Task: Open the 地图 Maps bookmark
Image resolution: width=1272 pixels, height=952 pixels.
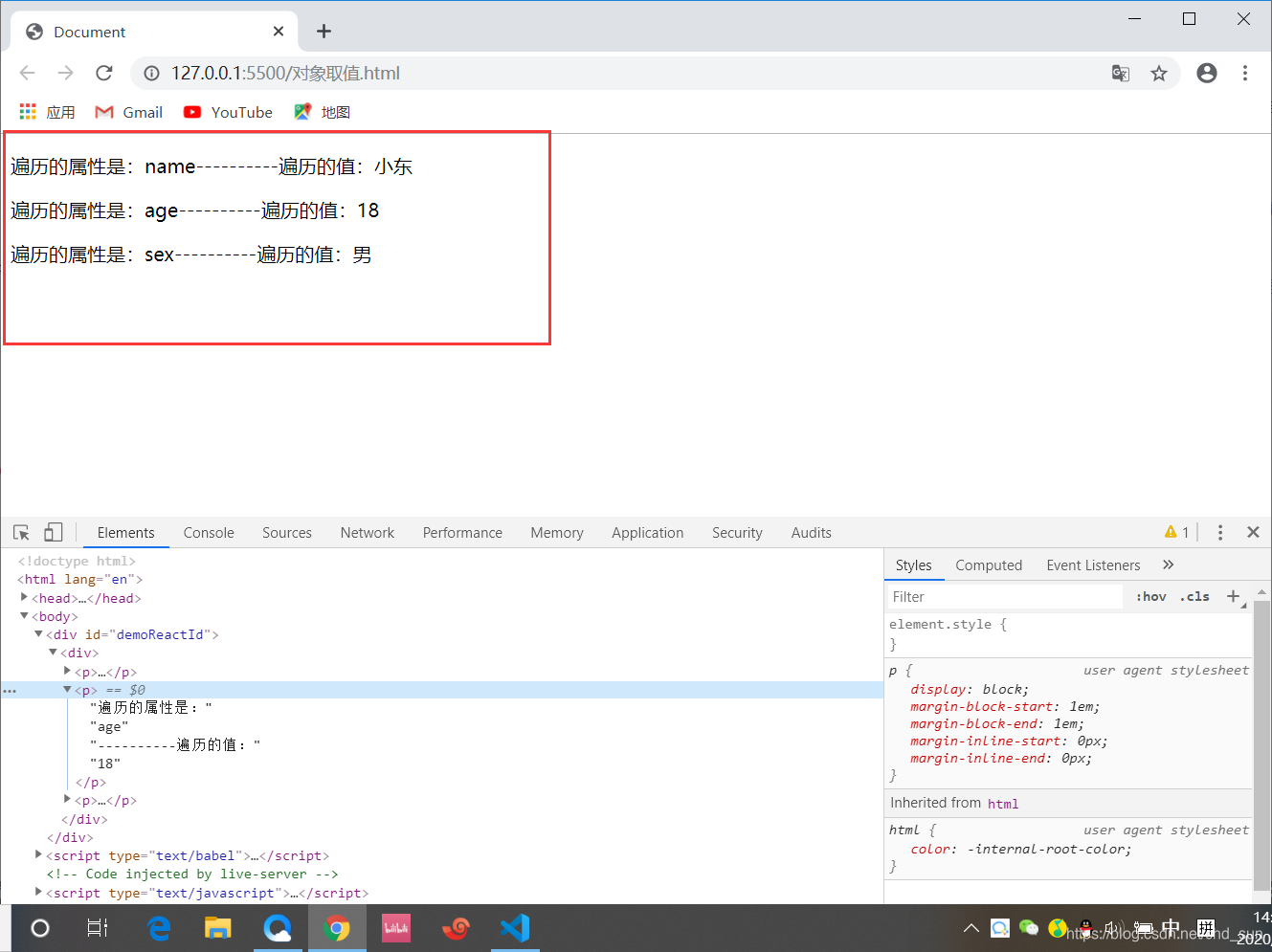Action: (322, 112)
